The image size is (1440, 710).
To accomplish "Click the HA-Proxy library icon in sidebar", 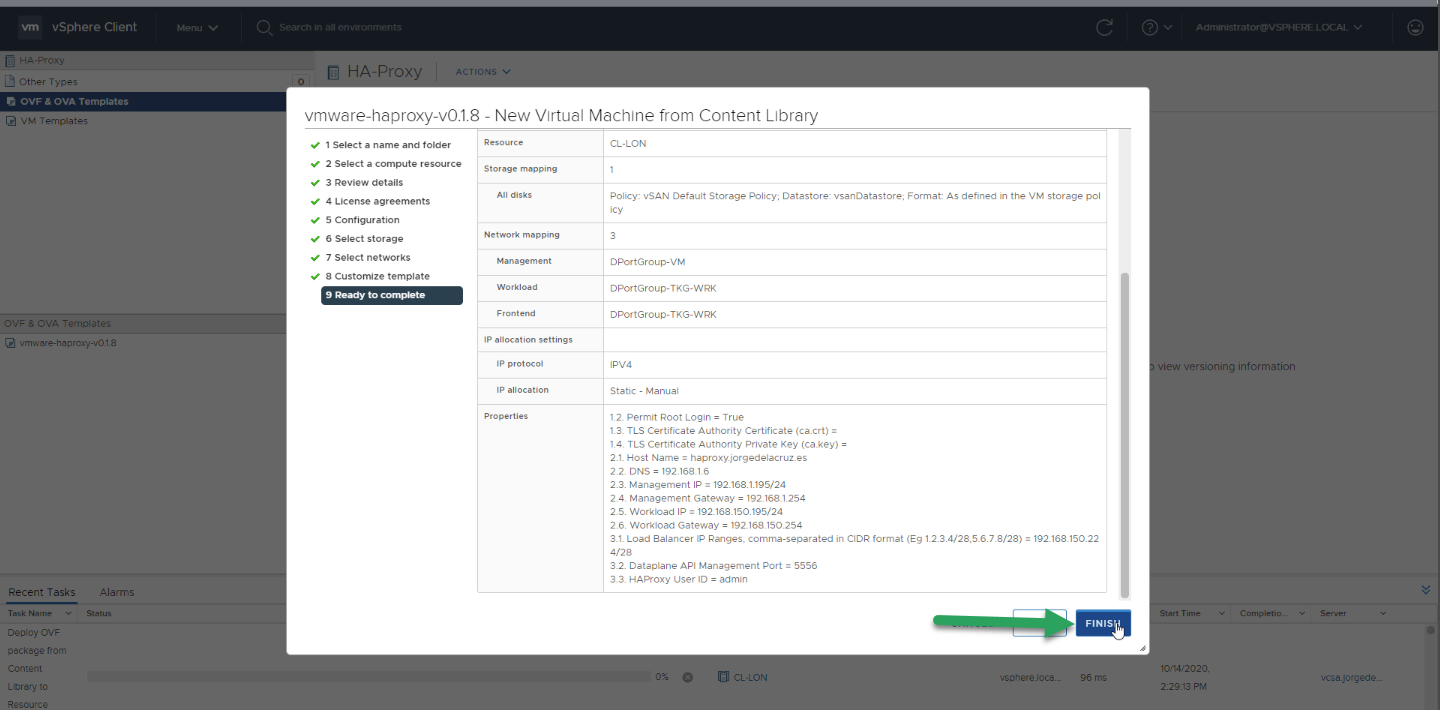I will [10, 60].
